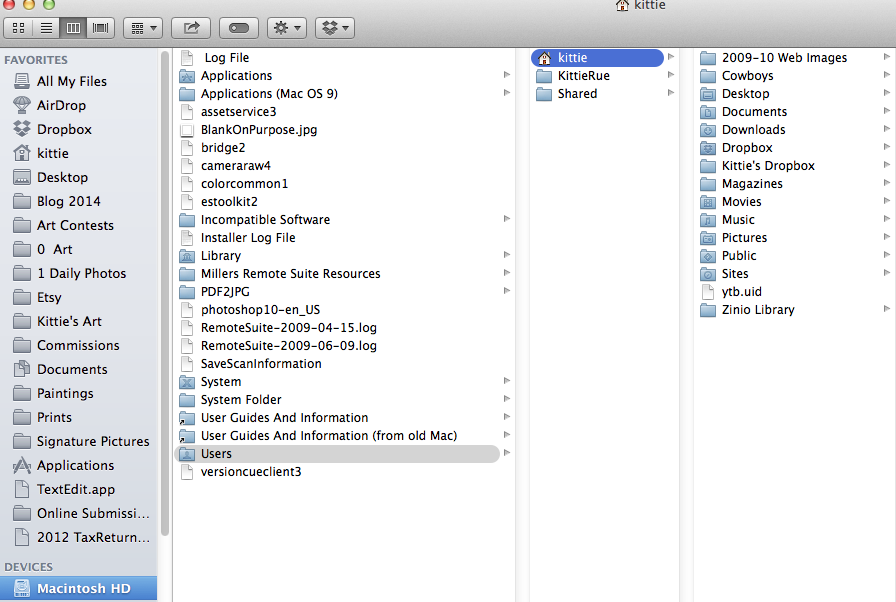Open Commissions sidebar folder

[x=79, y=345]
